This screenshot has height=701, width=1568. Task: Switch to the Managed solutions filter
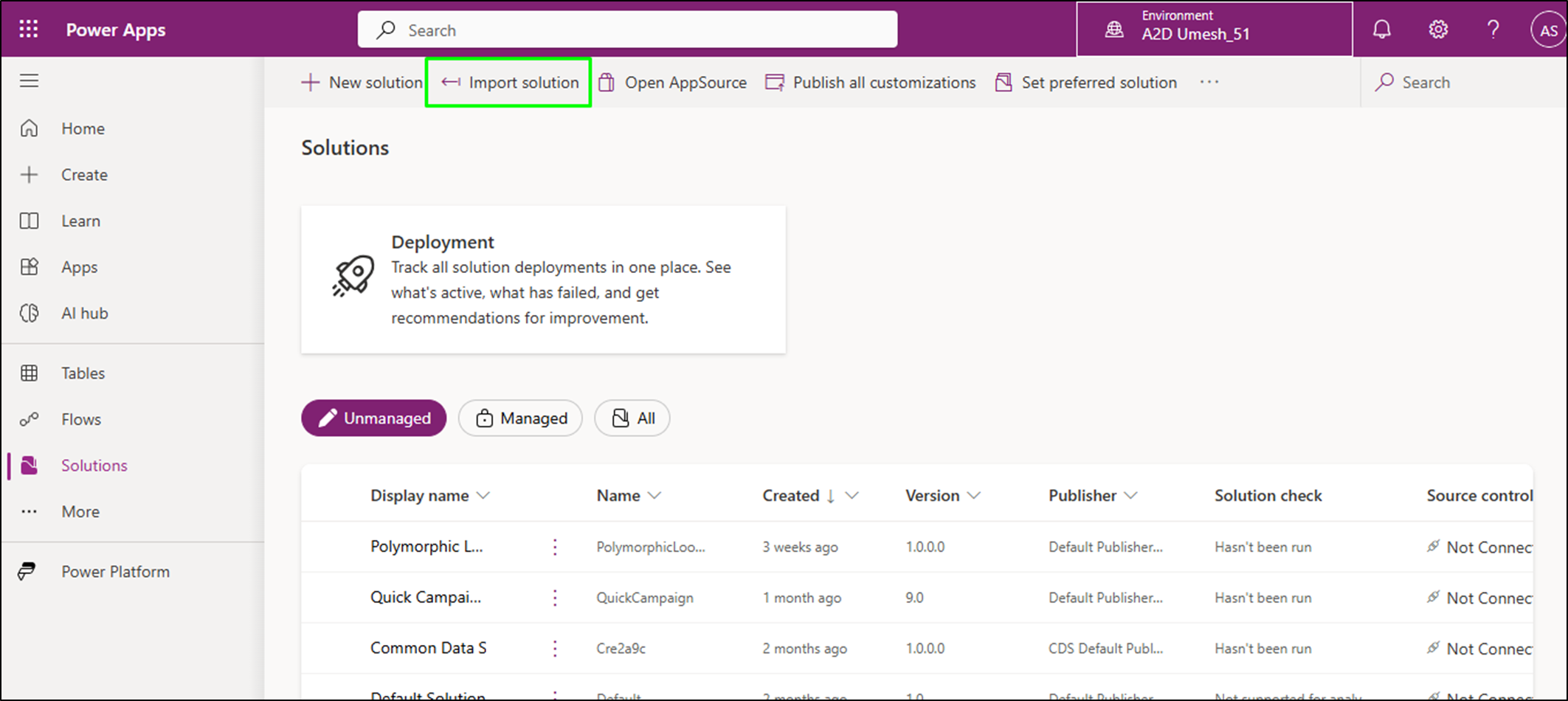(520, 418)
